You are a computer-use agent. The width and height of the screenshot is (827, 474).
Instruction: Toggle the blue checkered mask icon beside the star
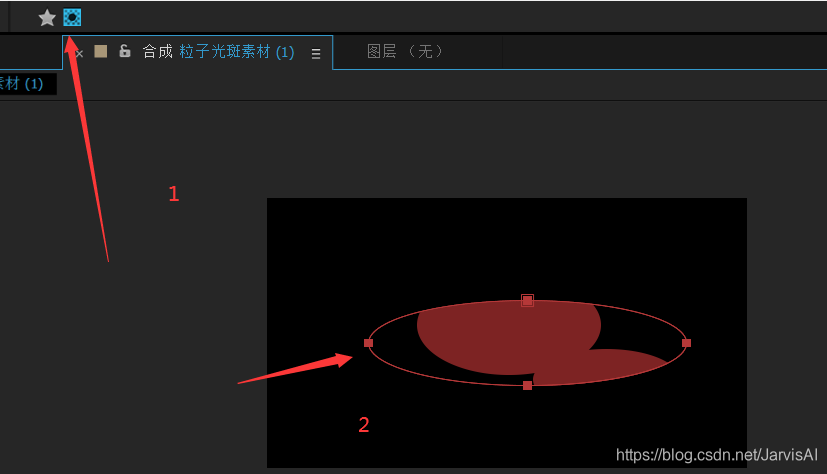pos(72,17)
